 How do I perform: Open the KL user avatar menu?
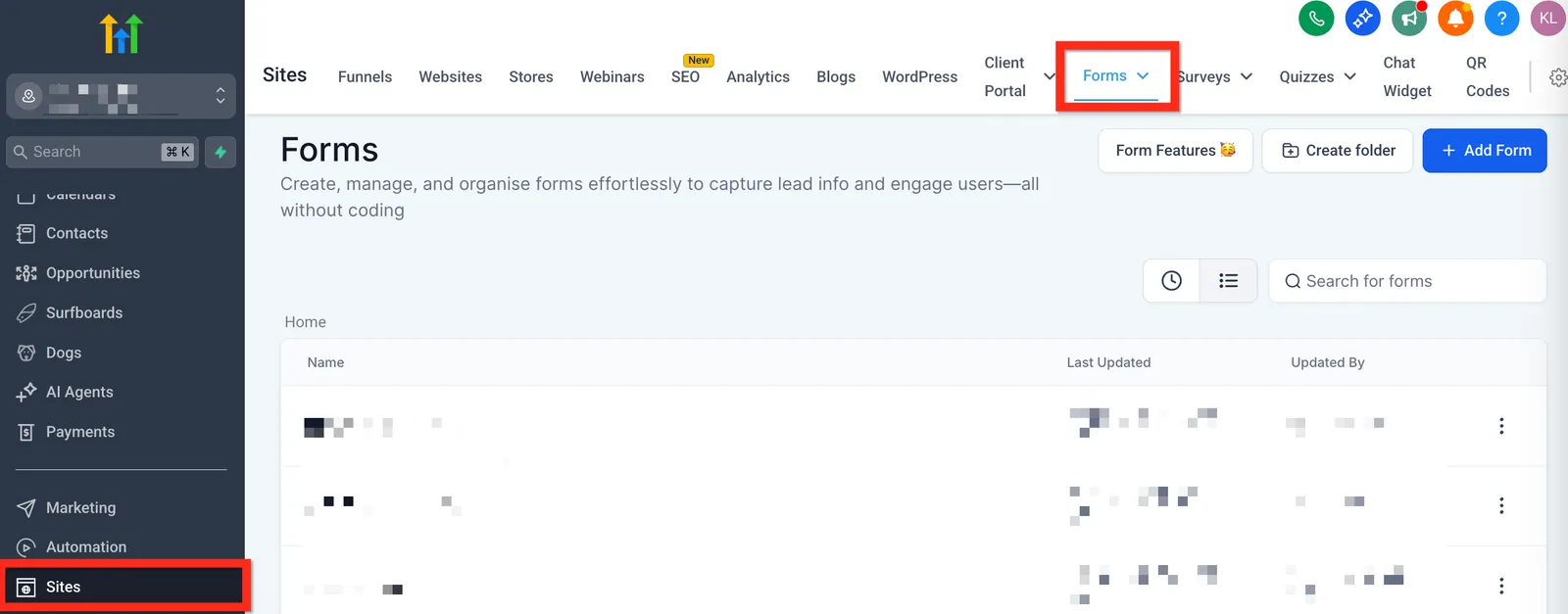[1548, 18]
